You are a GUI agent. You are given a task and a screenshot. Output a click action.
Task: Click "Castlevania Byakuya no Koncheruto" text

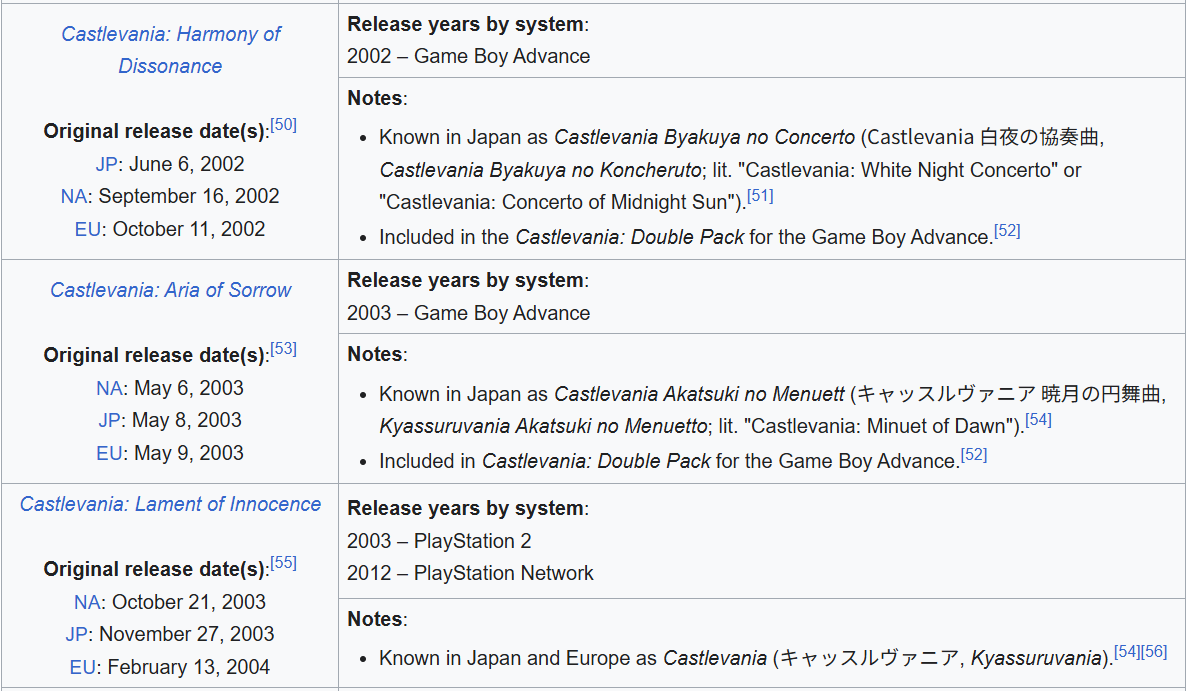(x=541, y=170)
